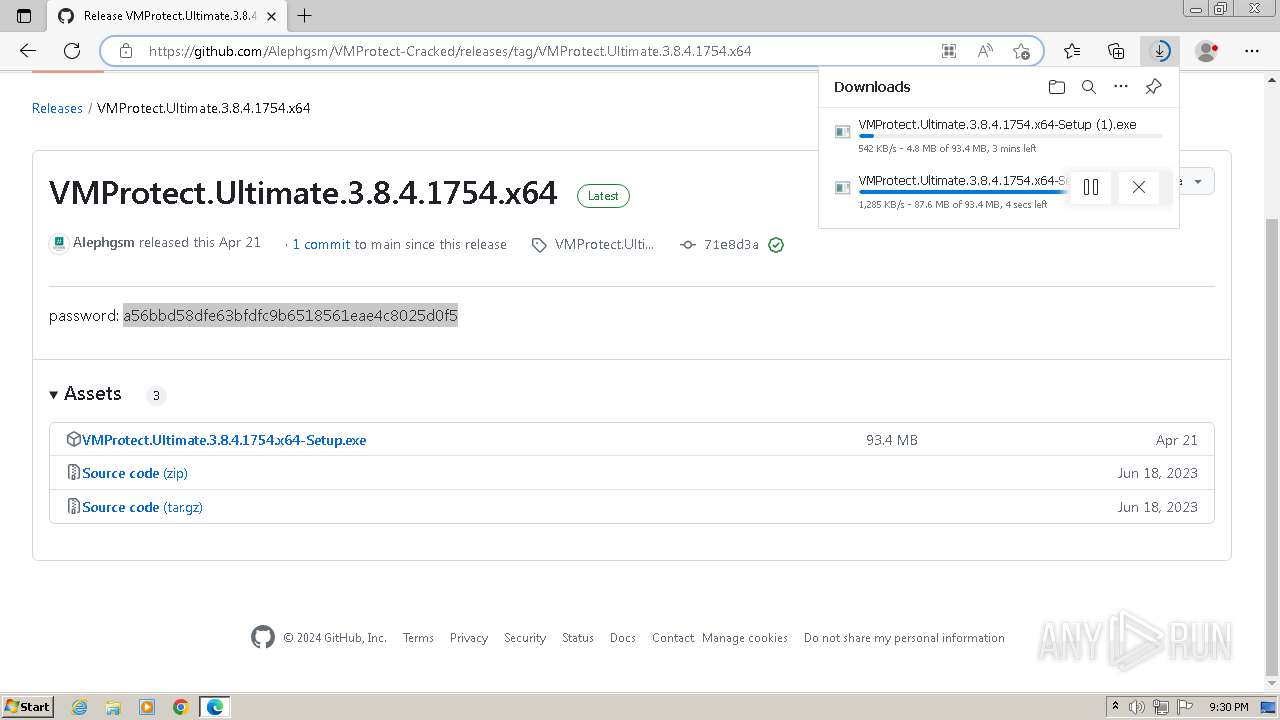Click the Setup (1).exe download progress bar

(x=1010, y=136)
